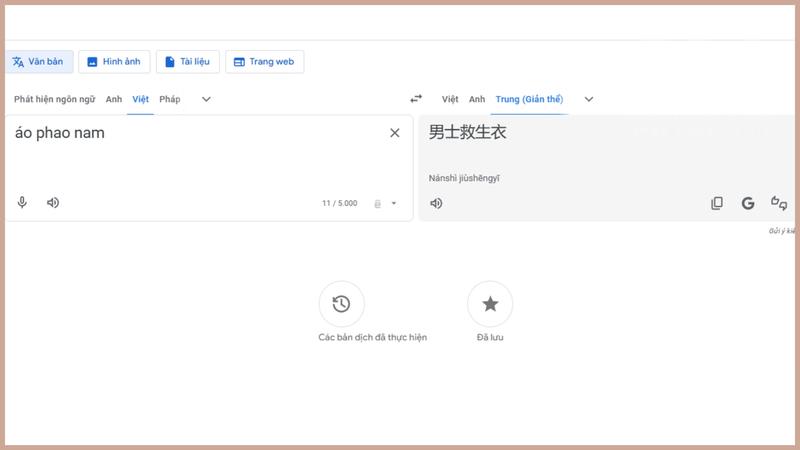This screenshot has height=450, width=800.
Task: Select Pháp as source language
Action: tap(170, 99)
